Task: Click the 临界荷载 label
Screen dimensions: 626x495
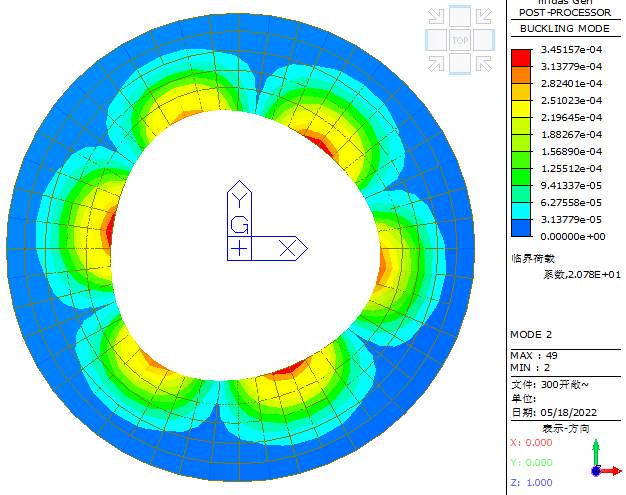Action: [x=533, y=258]
